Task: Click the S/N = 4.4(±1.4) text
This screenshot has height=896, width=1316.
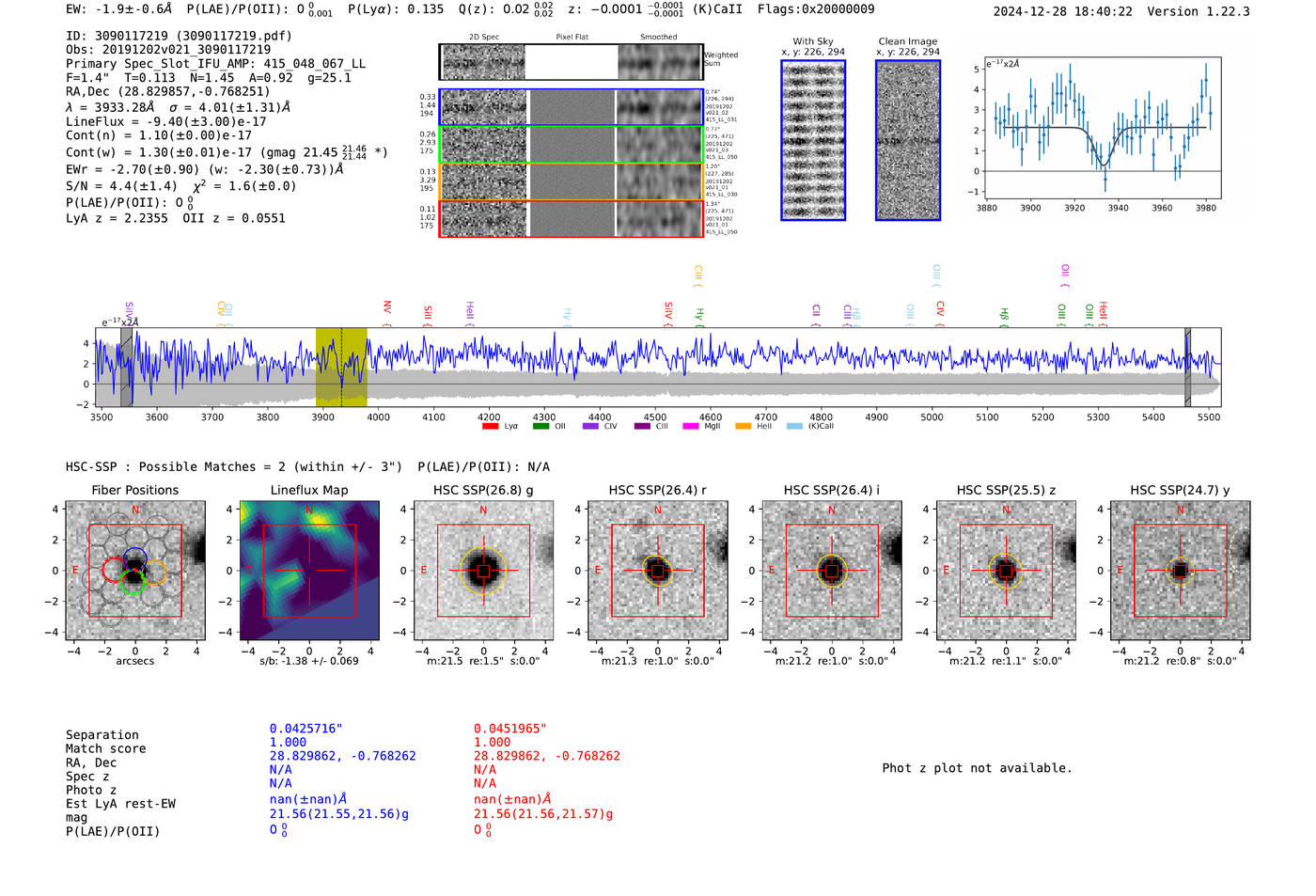Action: pos(121,186)
